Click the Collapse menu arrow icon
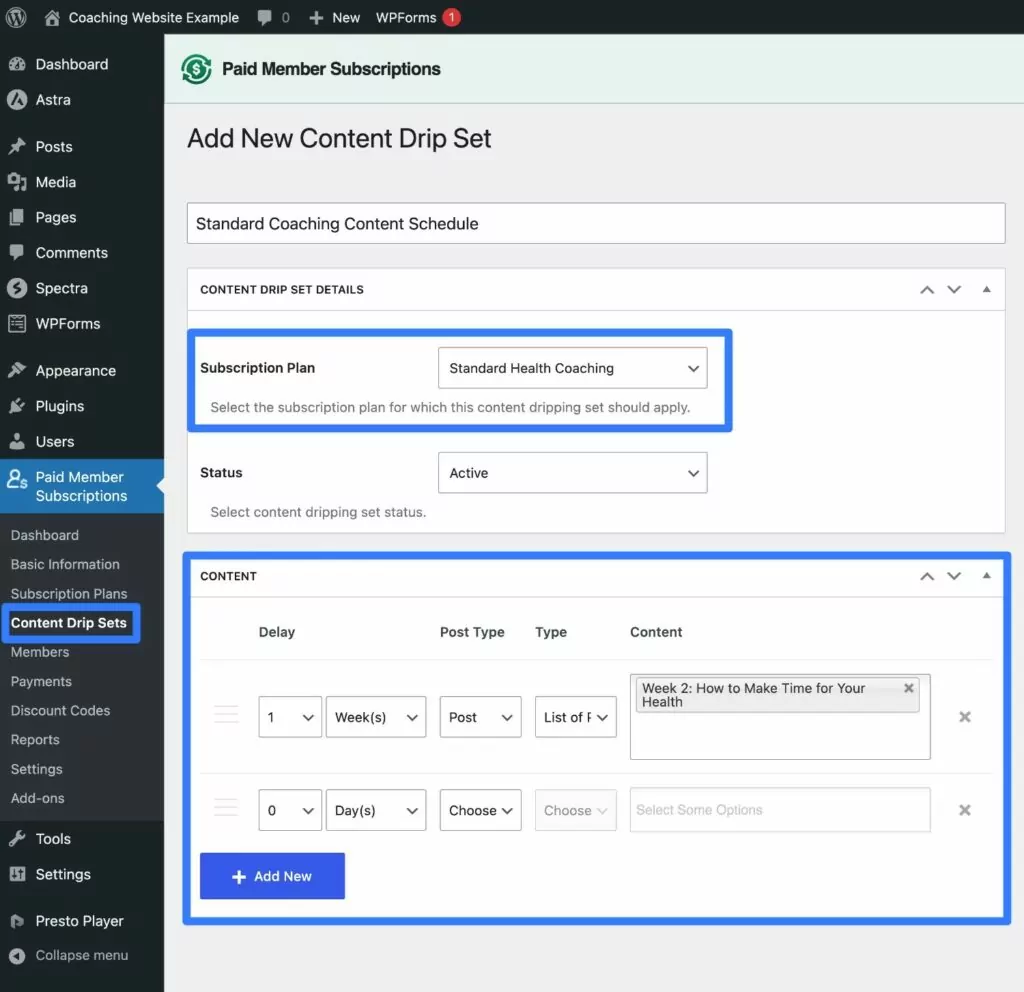The height and width of the screenshot is (992, 1024). pyautogui.click(x=18, y=955)
